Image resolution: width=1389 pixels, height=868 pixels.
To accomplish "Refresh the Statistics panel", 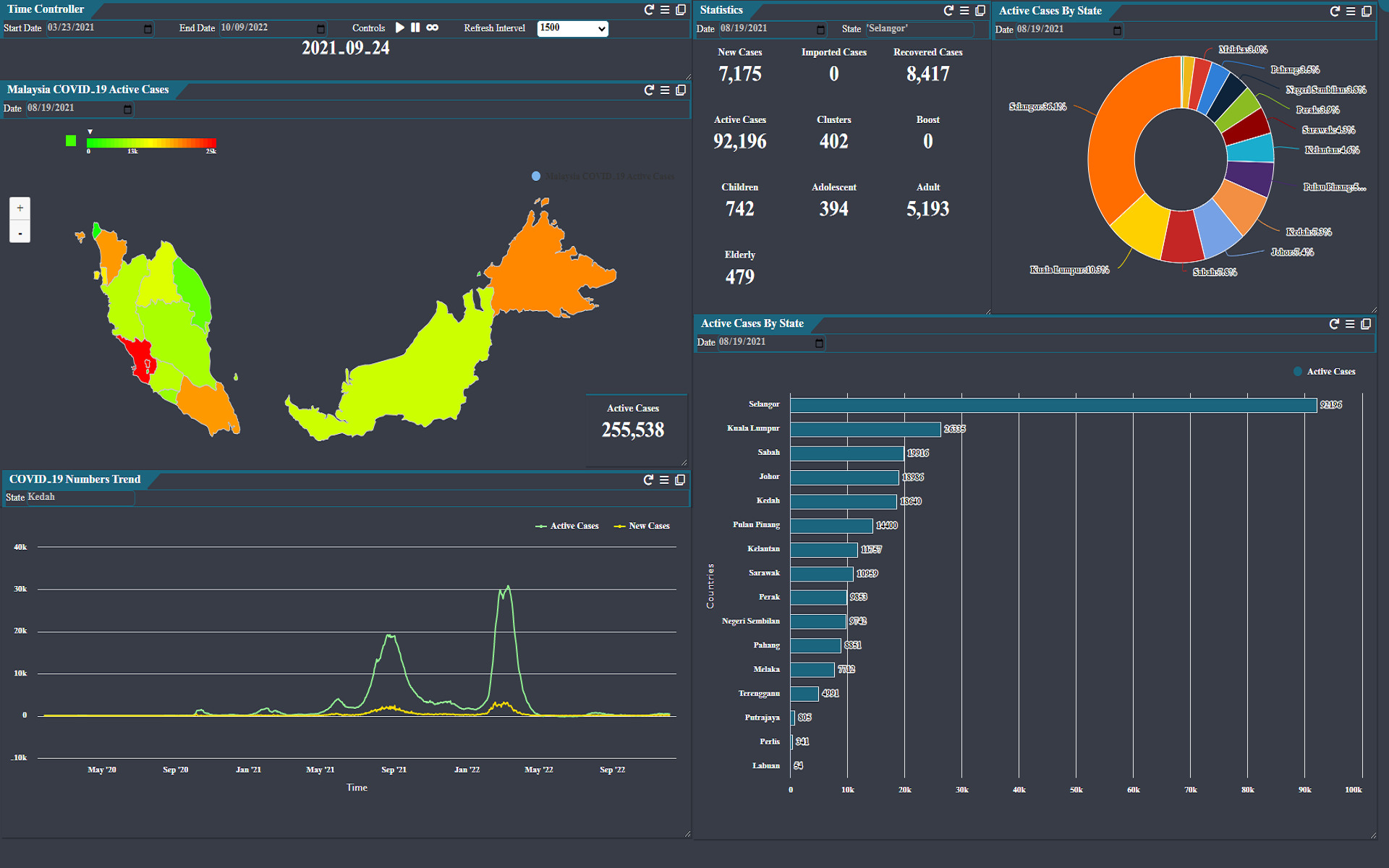I will coord(948,10).
